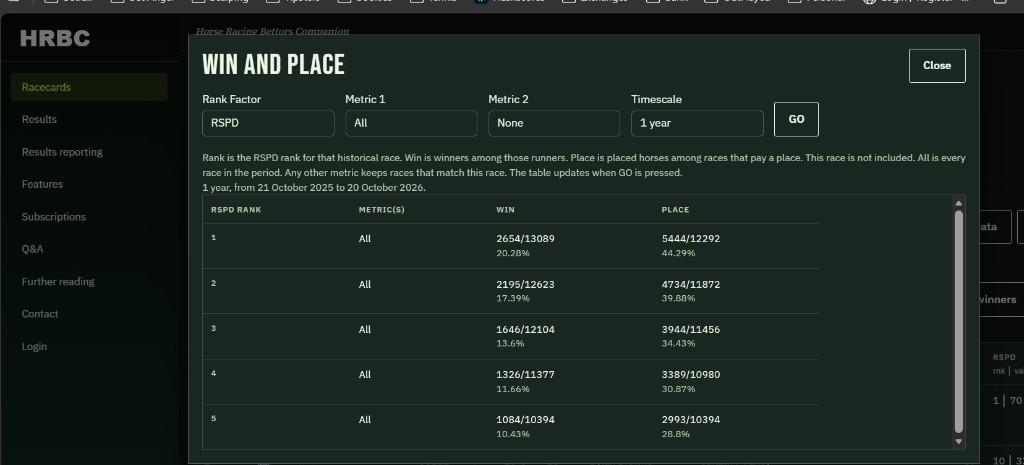
Task: Click the RSPD RANK column header
Action: [x=236, y=210]
